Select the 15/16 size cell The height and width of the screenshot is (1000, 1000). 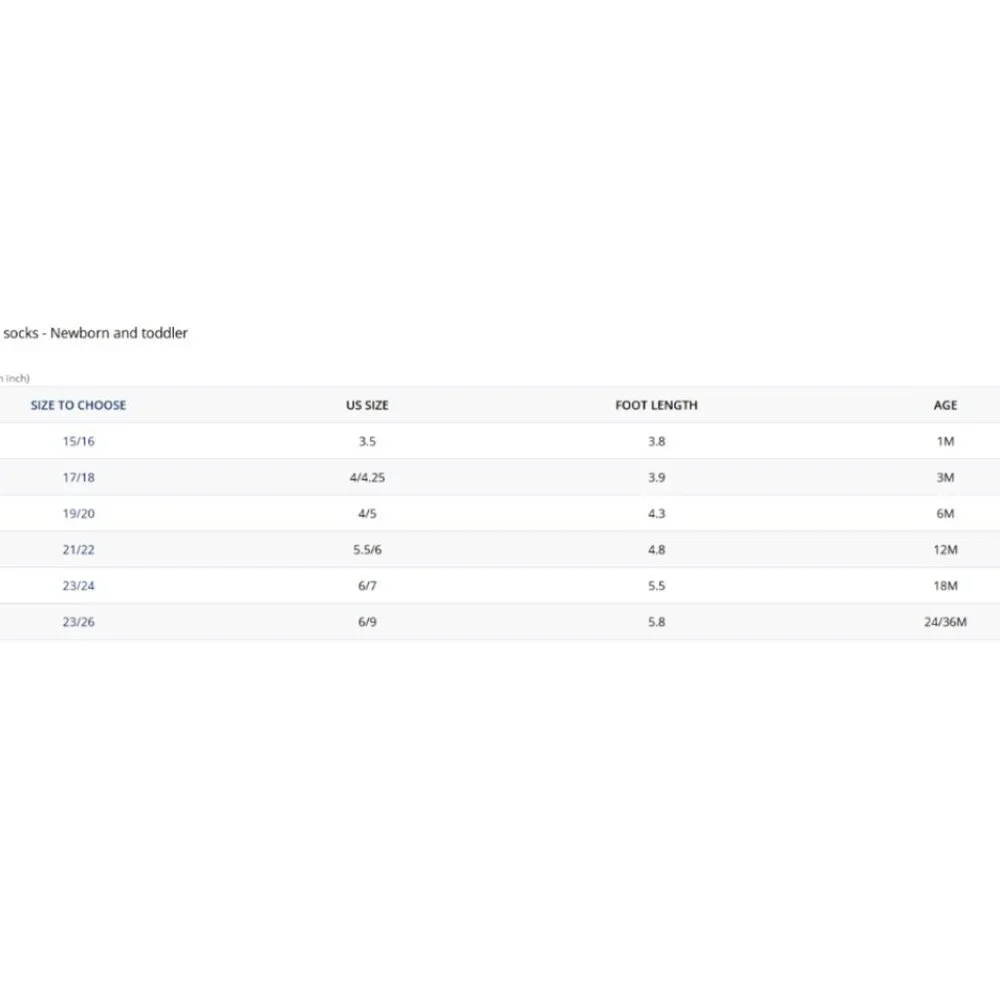click(78, 441)
